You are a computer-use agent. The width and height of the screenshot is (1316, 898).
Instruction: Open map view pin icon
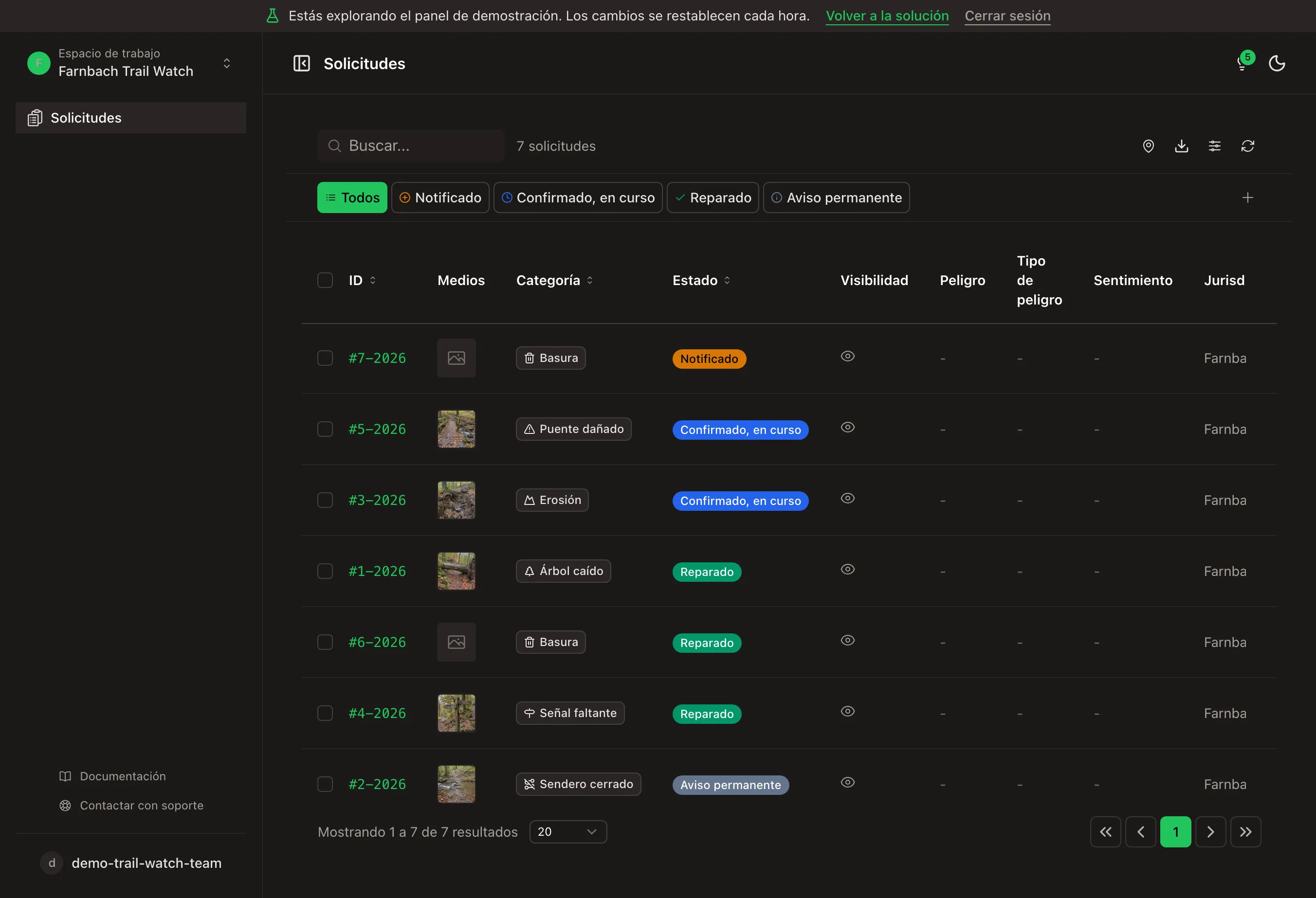tap(1148, 146)
